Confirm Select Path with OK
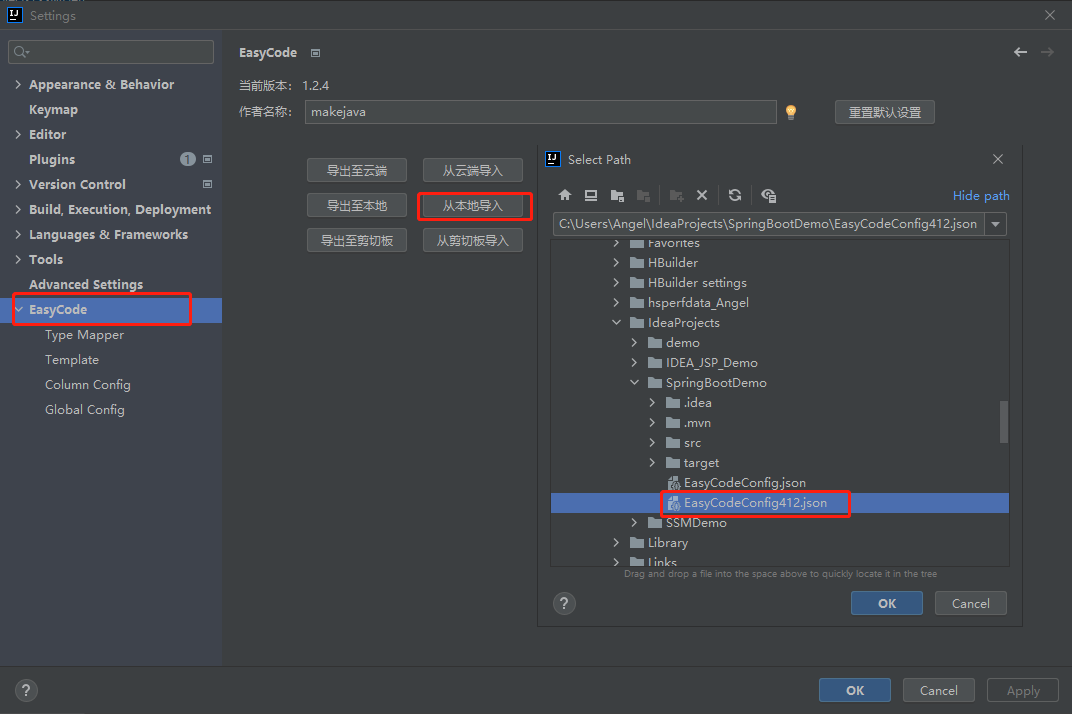The height and width of the screenshot is (714, 1072). click(x=887, y=603)
